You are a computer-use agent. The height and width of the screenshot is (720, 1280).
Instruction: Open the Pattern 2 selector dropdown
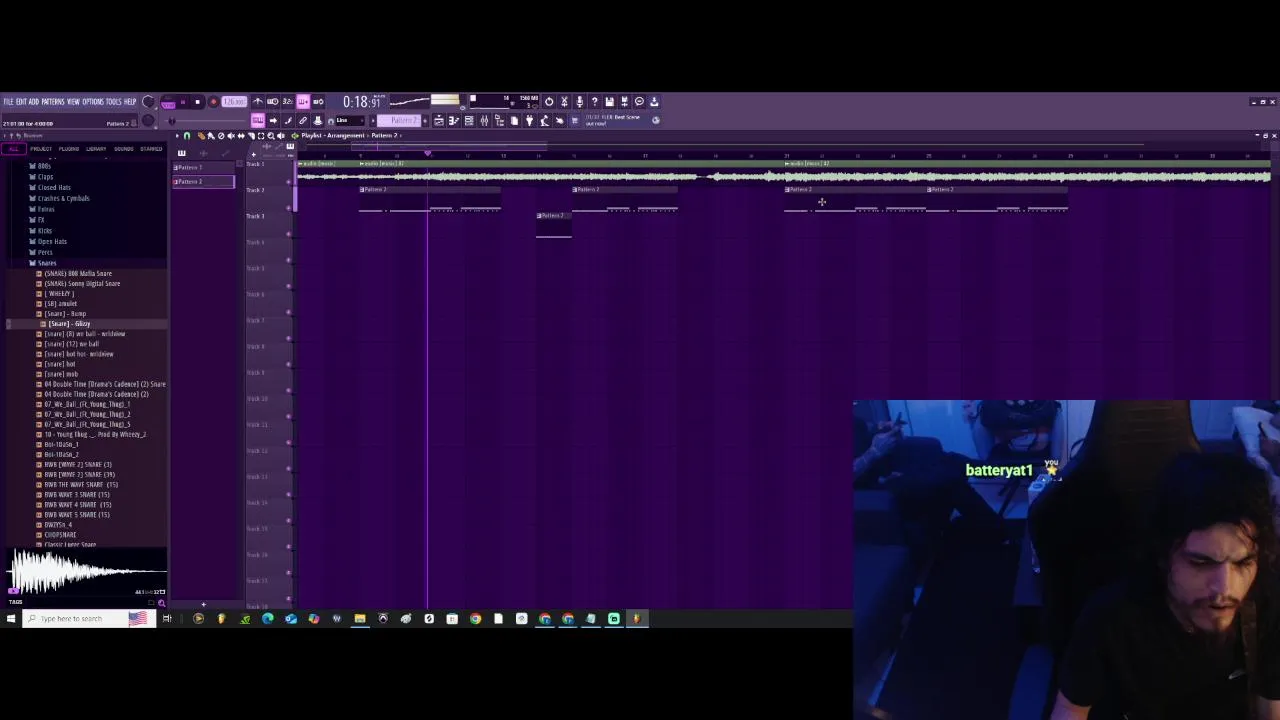coord(400,120)
